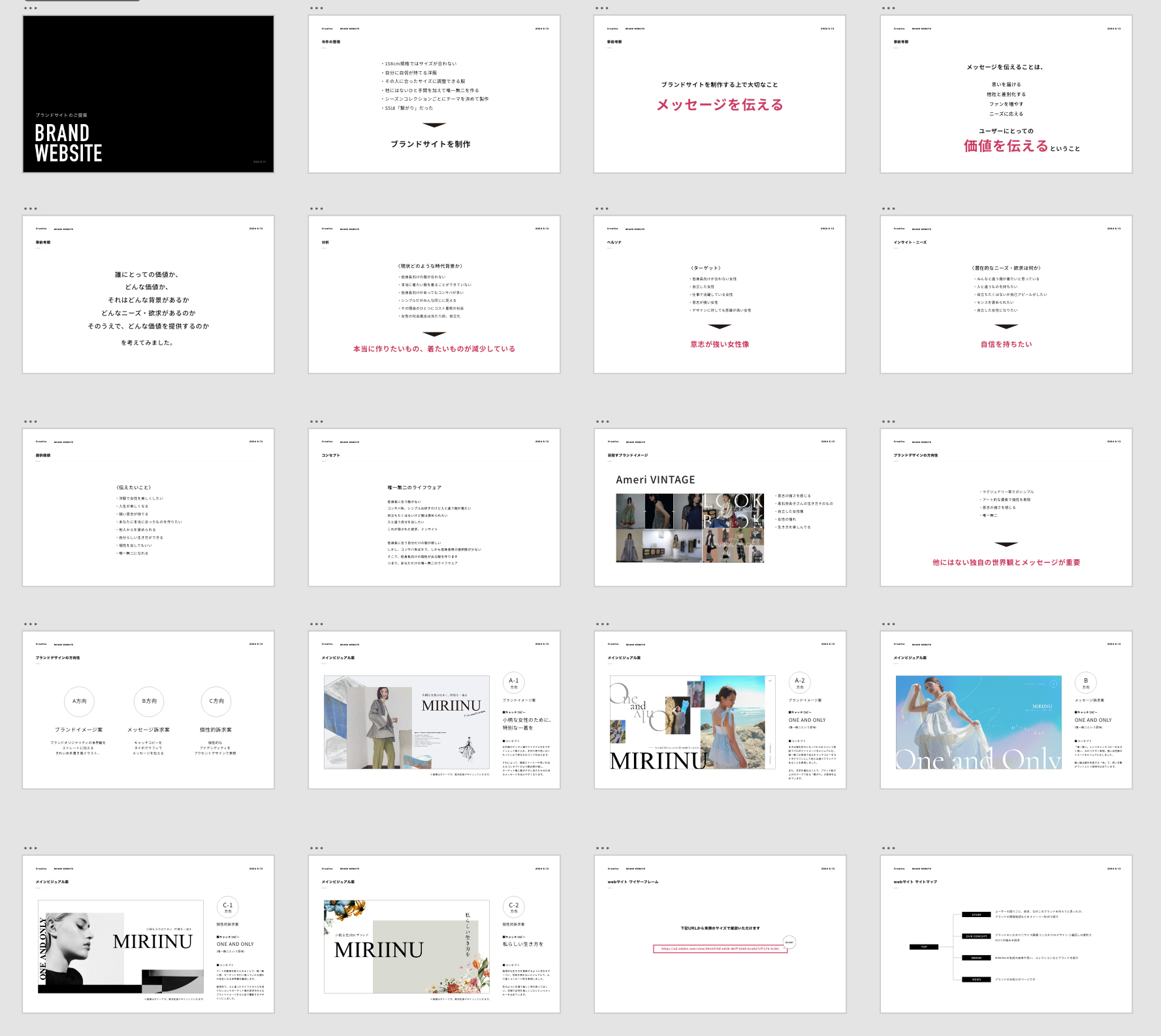Click the Ameri VINTAGE heading text
Image resolution: width=1161 pixels, height=1036 pixels.
656,479
